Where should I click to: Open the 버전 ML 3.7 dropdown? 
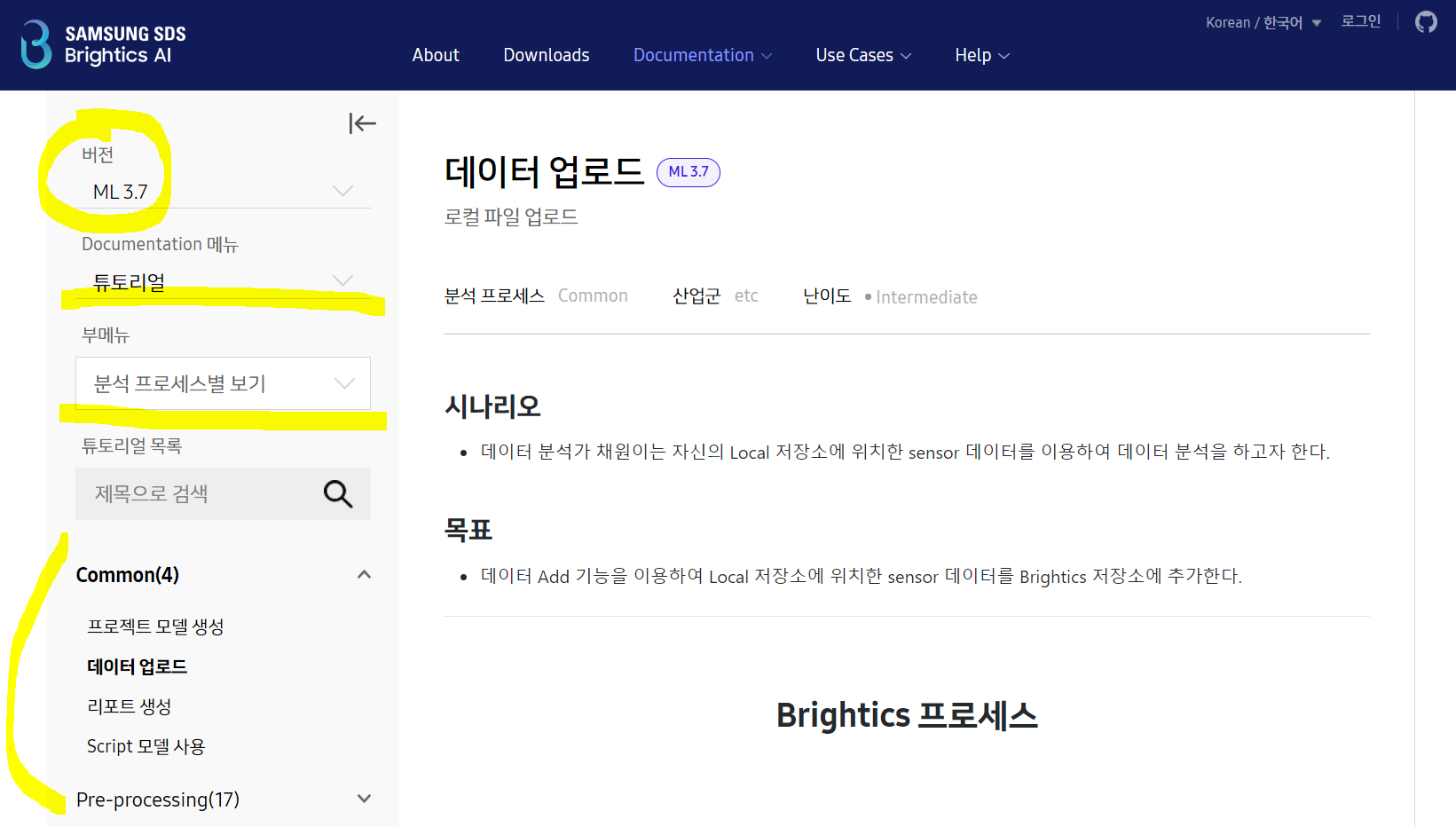coord(223,192)
